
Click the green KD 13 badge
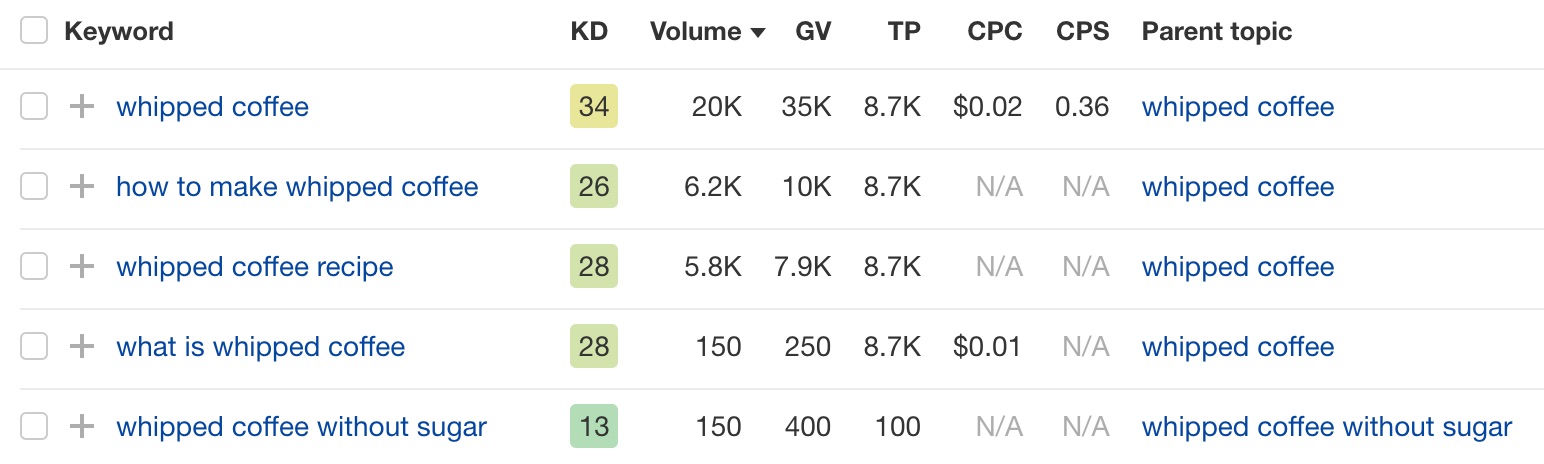594,427
